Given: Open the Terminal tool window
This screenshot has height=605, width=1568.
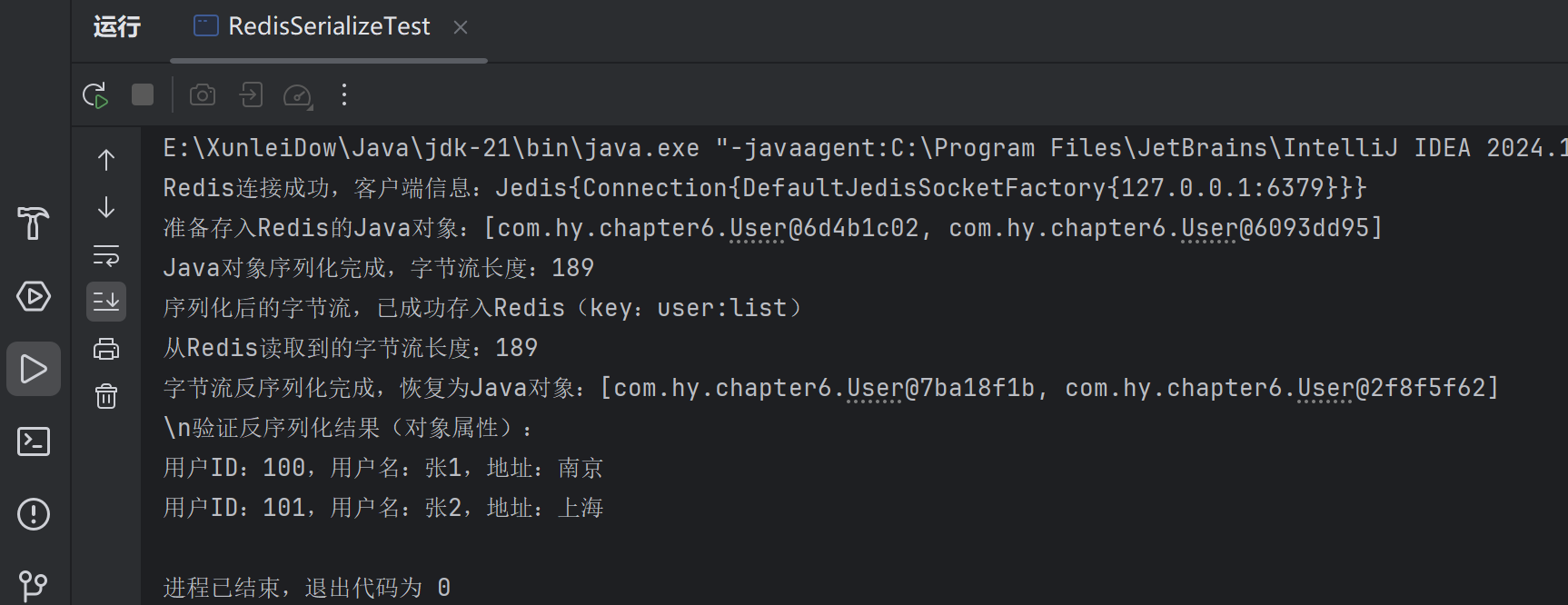Looking at the screenshot, I should (34, 441).
